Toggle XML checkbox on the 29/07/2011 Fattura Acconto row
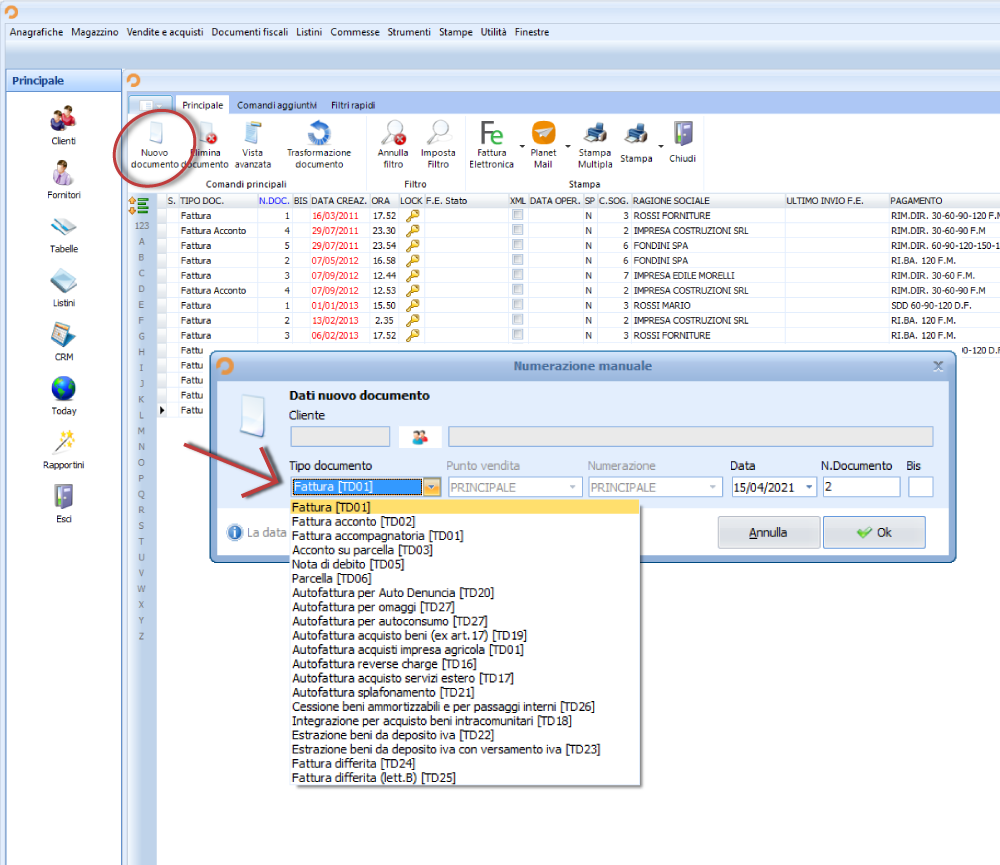This screenshot has width=1000, height=865. 518,230
